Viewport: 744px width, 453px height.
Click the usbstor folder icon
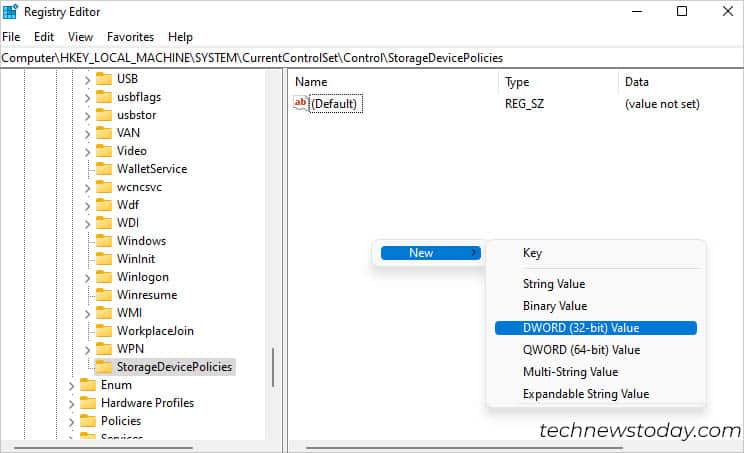pyautogui.click(x=104, y=115)
